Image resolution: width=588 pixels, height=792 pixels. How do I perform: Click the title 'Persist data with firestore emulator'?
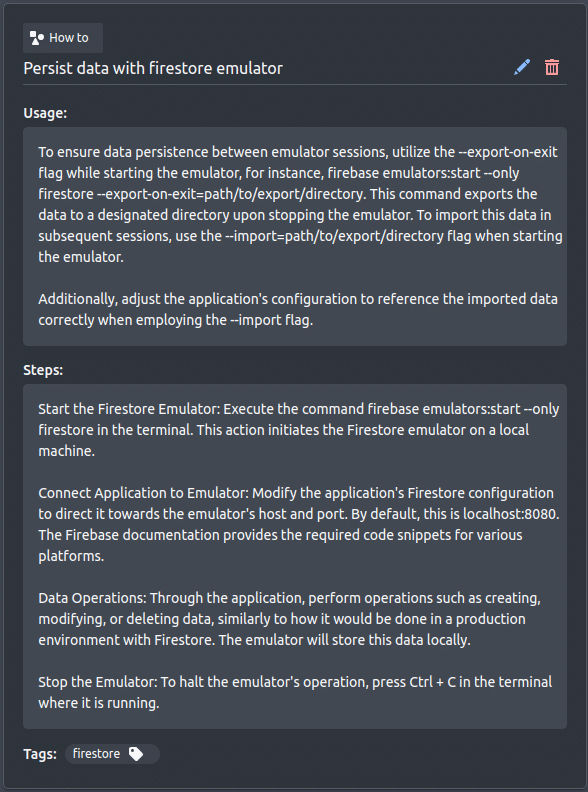(x=153, y=68)
